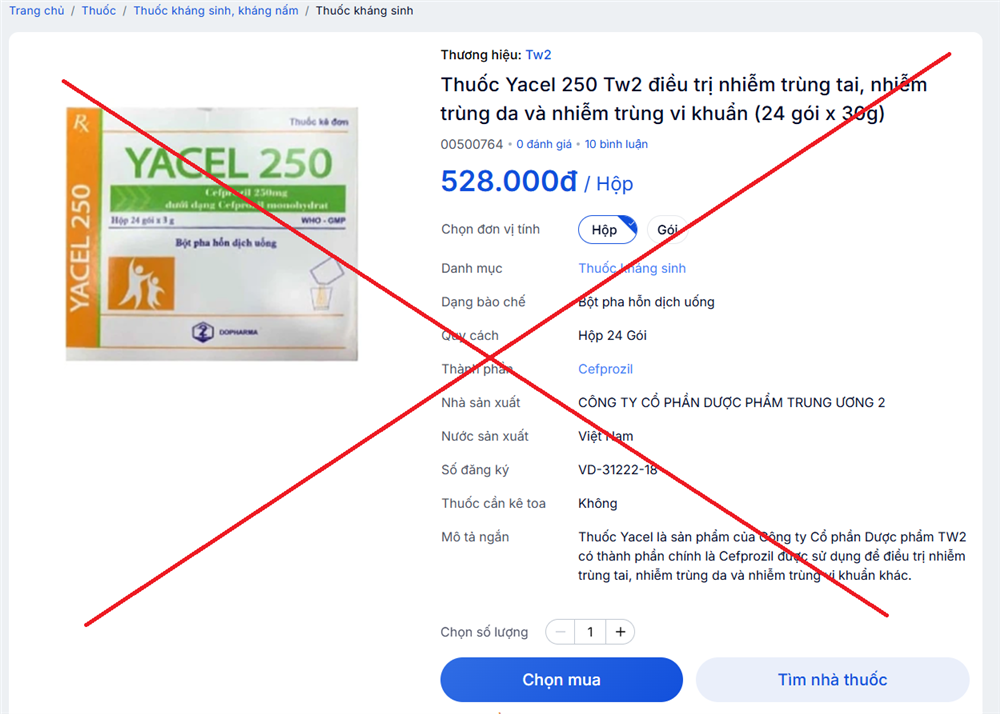Click the product title heading

coord(683,99)
